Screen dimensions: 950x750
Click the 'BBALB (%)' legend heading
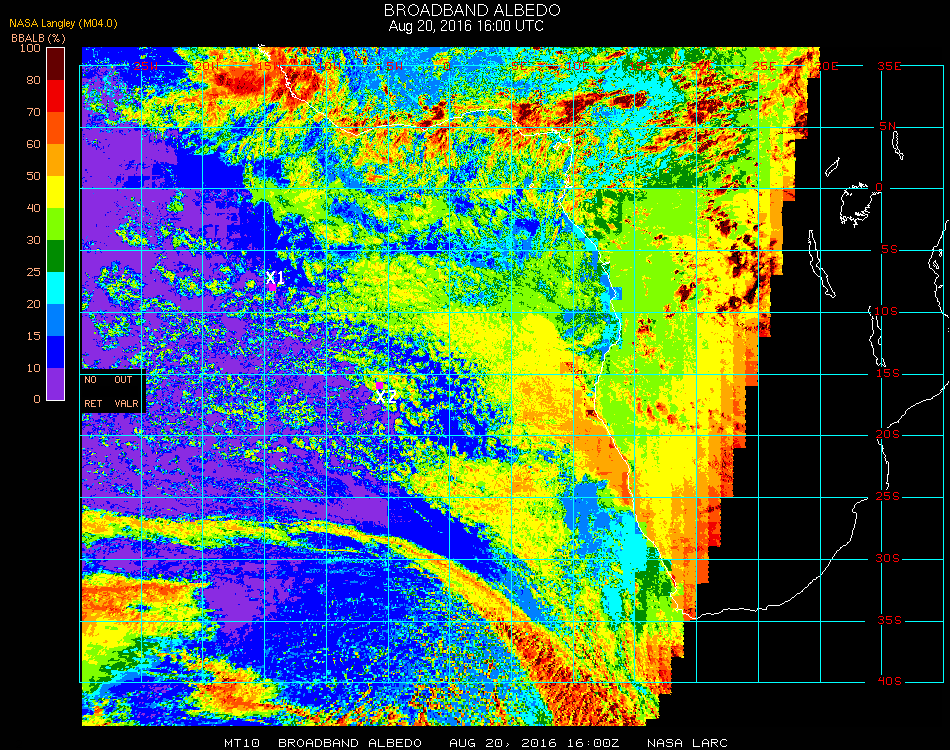point(38,38)
